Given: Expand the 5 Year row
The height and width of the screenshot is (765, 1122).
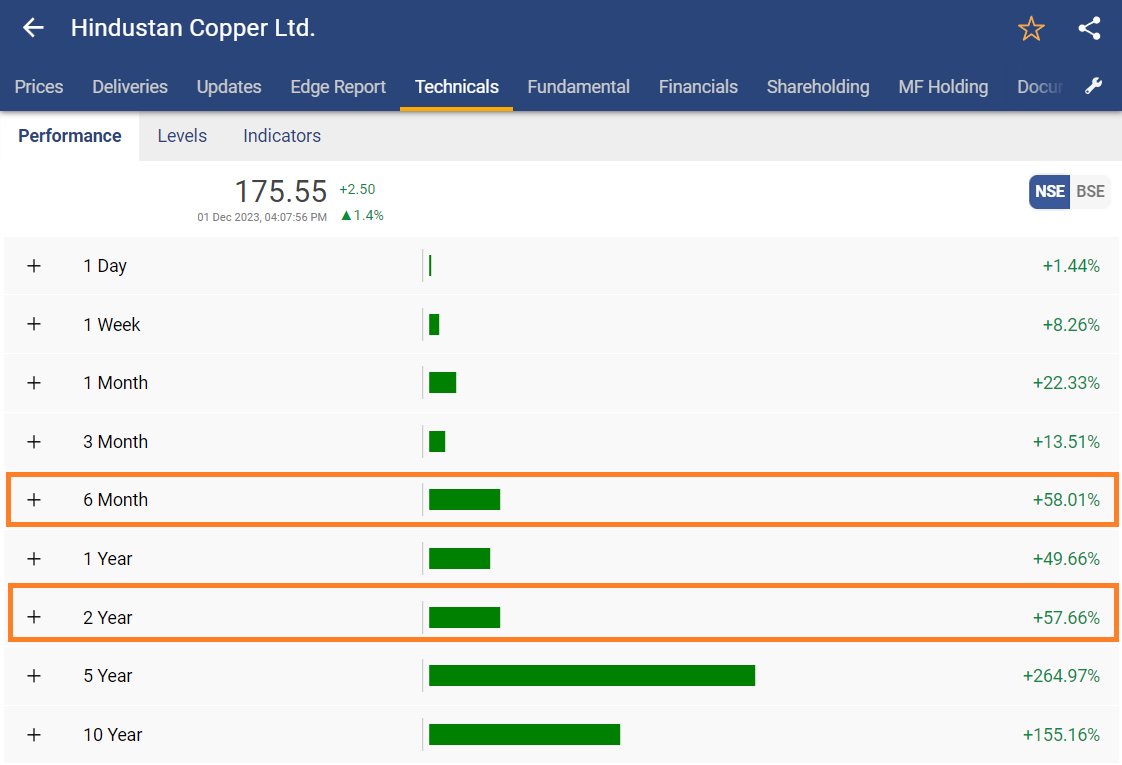Looking at the screenshot, I should click(x=34, y=676).
